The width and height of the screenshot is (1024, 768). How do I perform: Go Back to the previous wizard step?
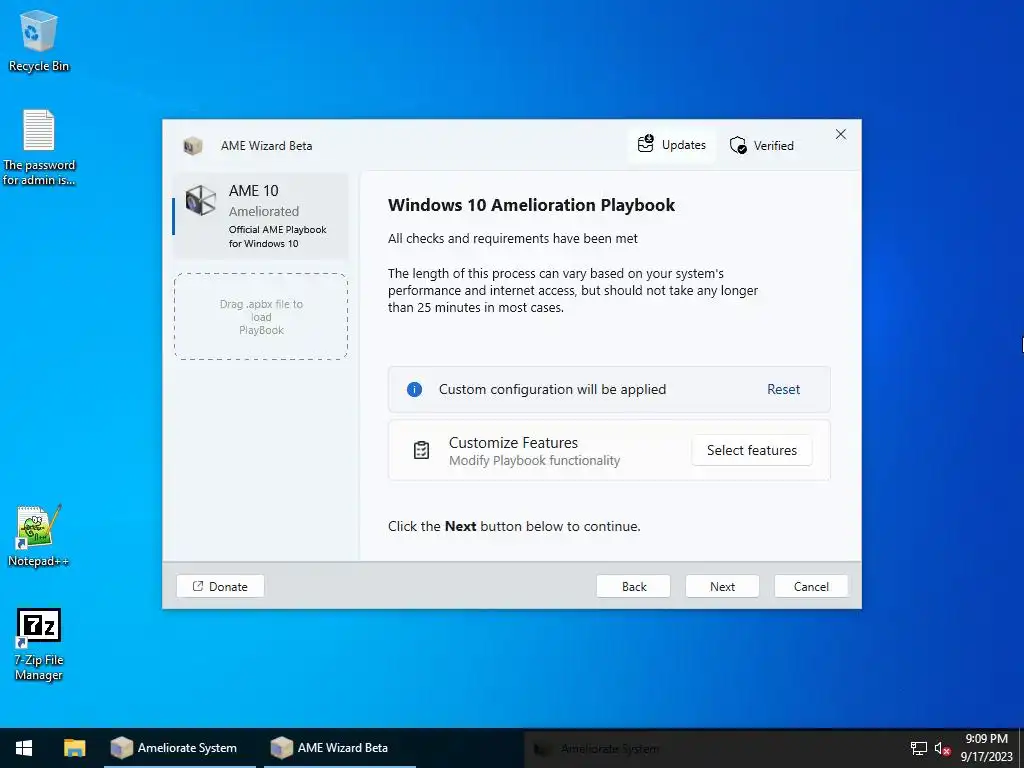click(633, 586)
